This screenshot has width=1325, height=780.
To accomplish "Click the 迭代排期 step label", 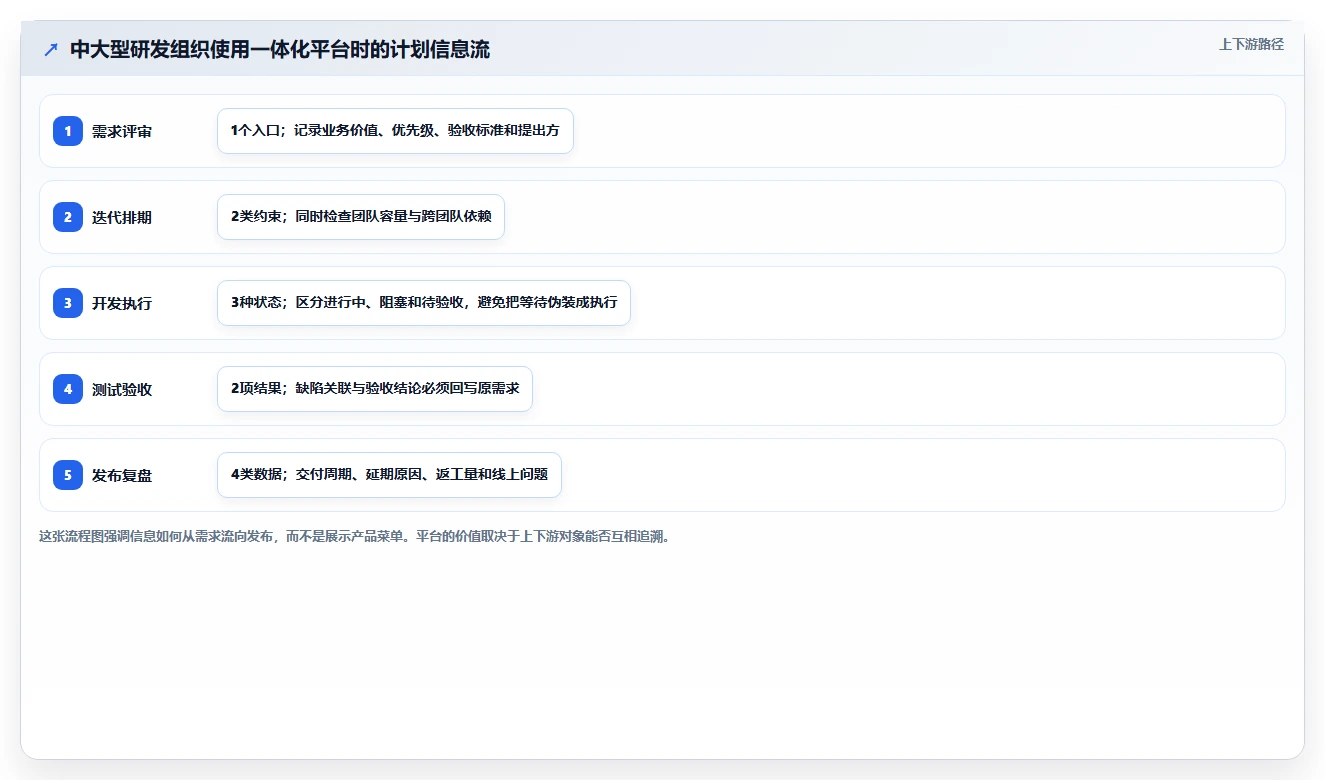I will (122, 218).
